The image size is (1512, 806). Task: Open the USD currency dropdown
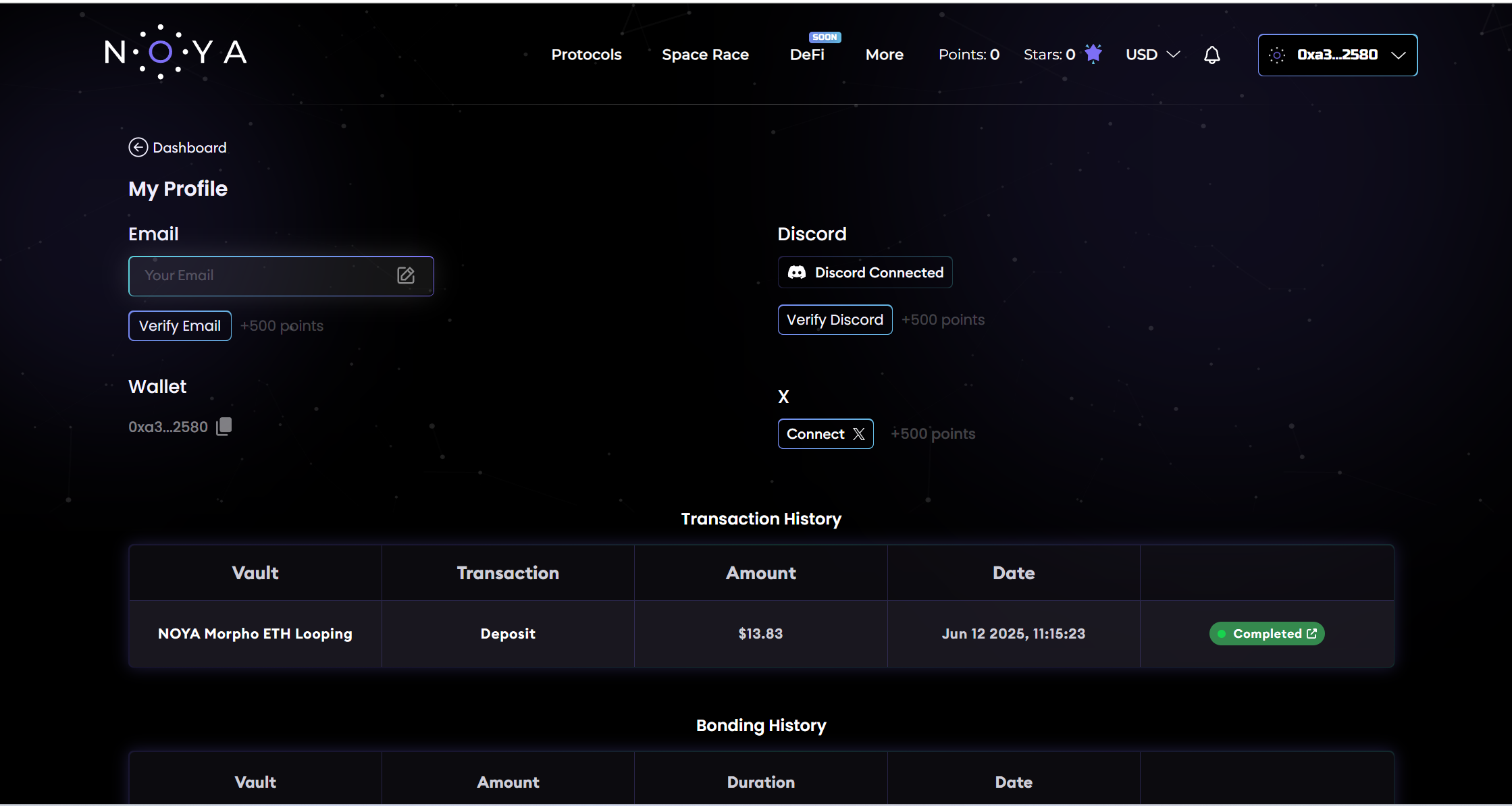click(x=1153, y=55)
